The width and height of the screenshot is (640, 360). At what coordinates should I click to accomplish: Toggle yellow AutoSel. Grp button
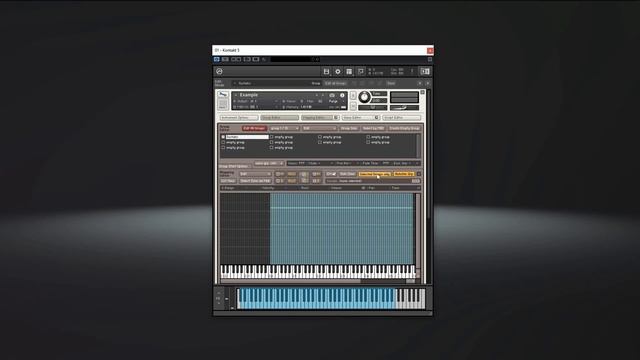404,174
